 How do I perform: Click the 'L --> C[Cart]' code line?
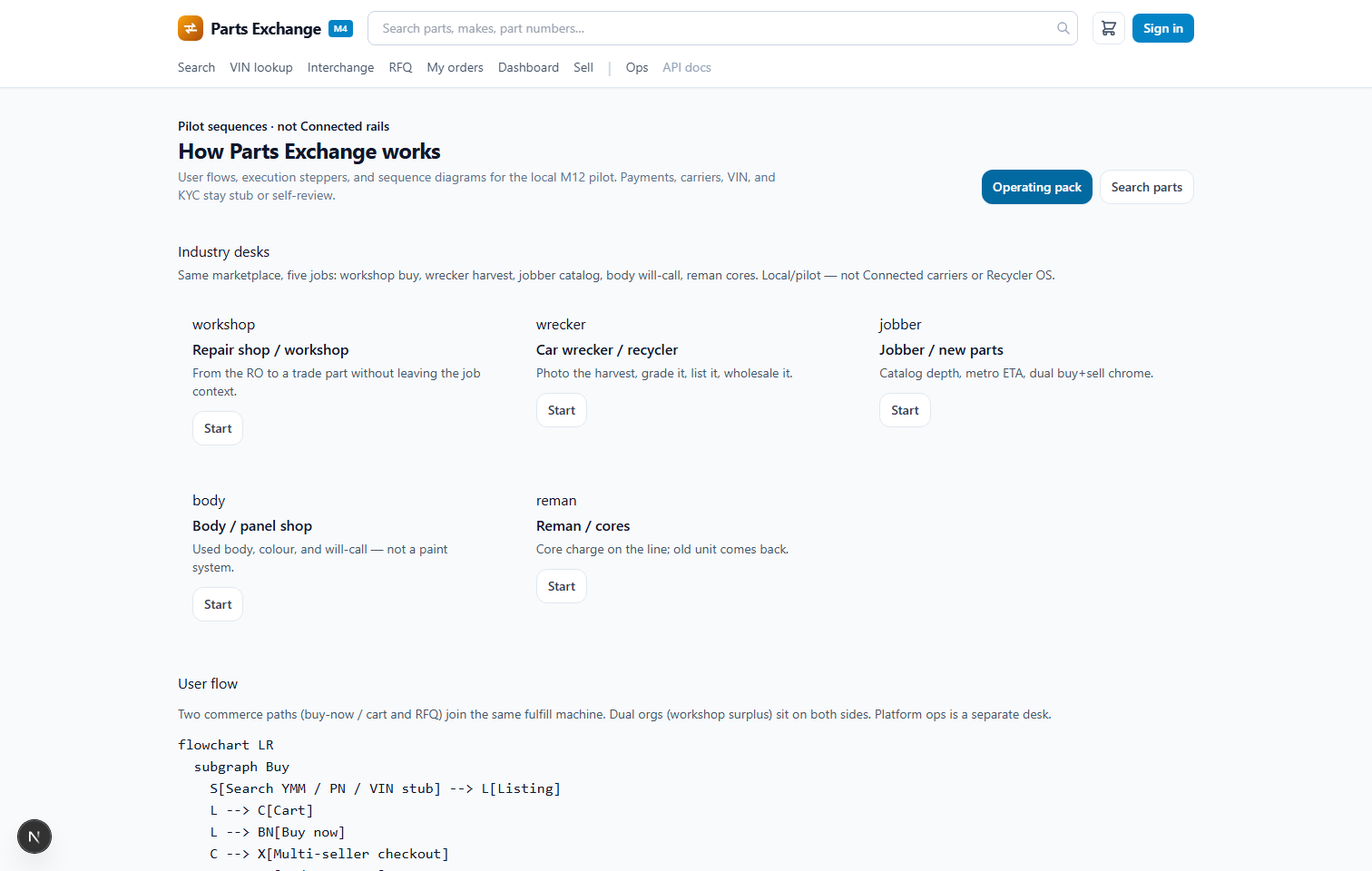(x=261, y=810)
